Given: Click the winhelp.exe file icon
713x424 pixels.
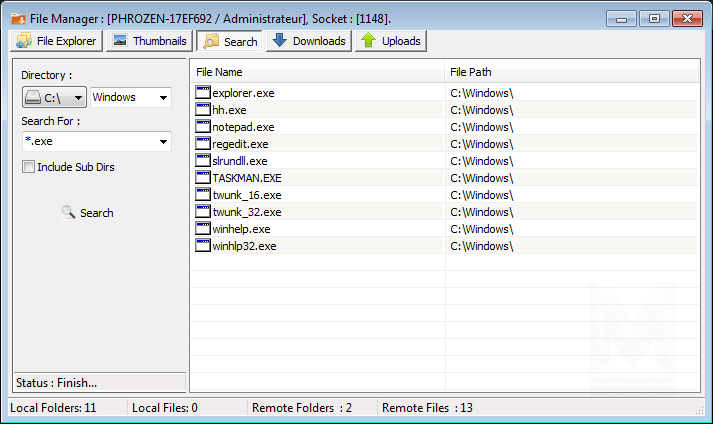Looking at the screenshot, I should [203, 229].
